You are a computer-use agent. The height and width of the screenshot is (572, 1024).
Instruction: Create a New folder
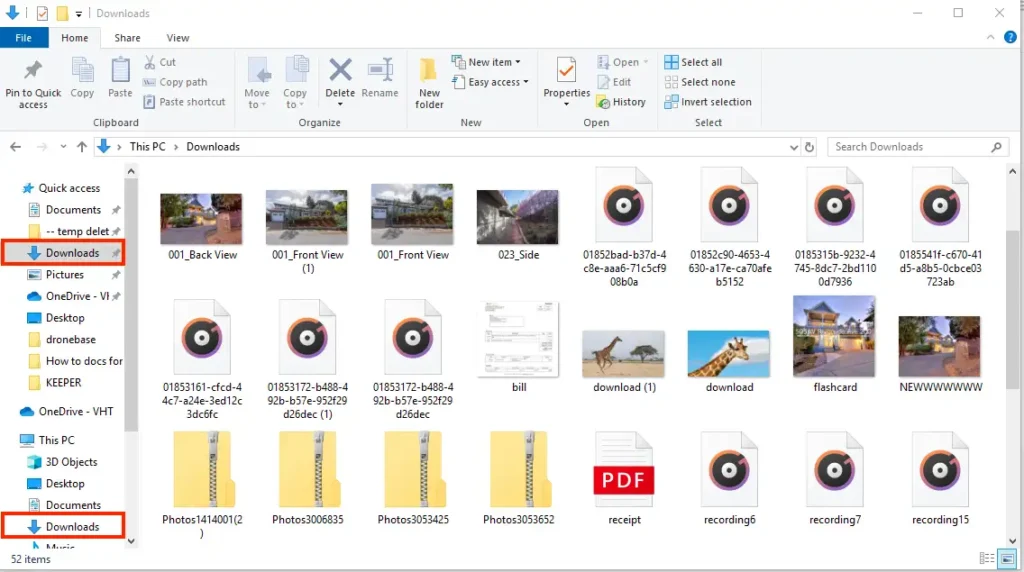(x=429, y=83)
